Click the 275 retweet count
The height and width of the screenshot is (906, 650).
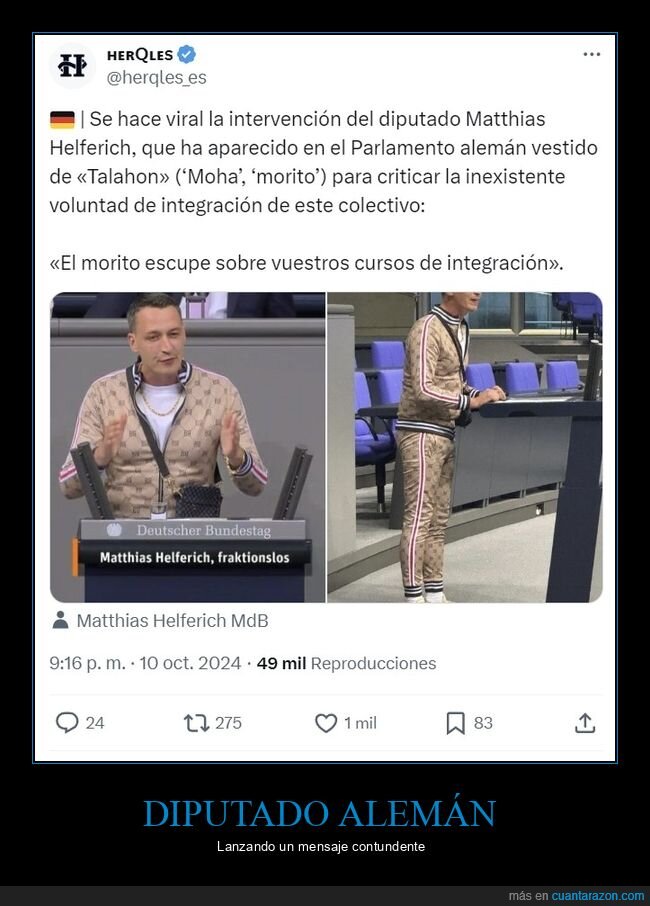(x=228, y=723)
